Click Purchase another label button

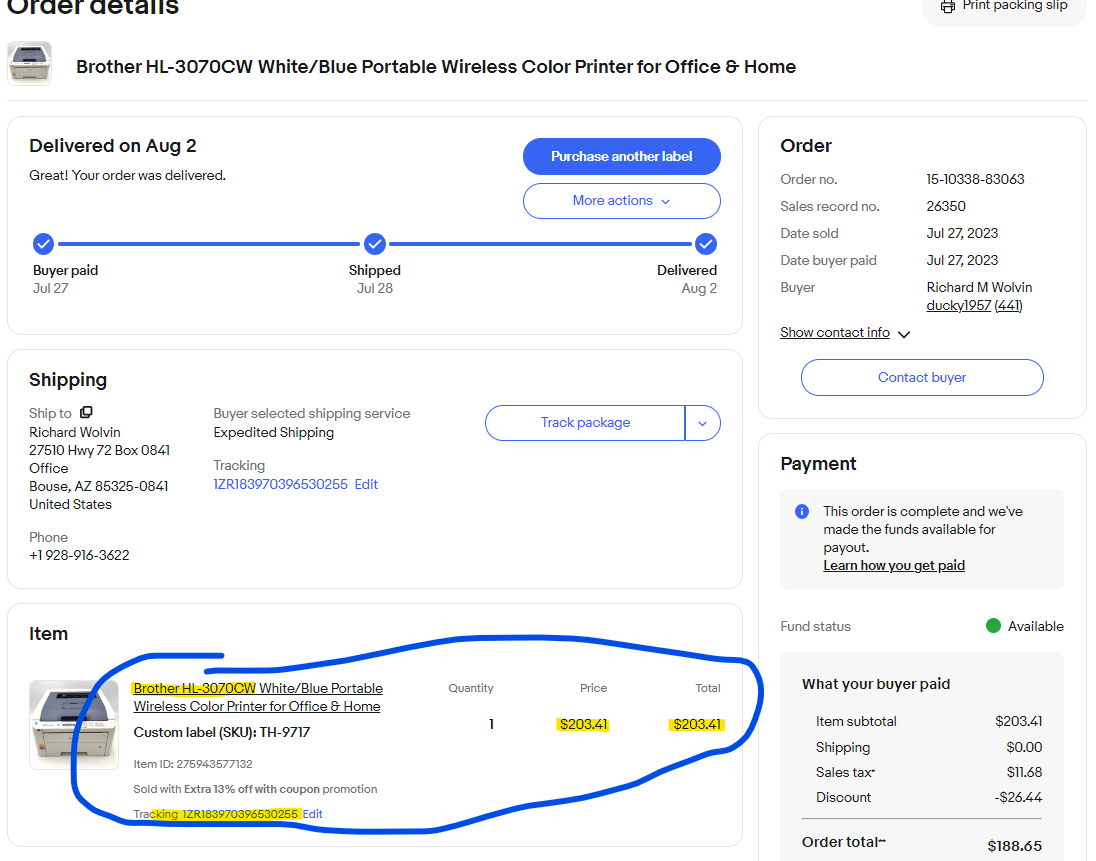(621, 157)
